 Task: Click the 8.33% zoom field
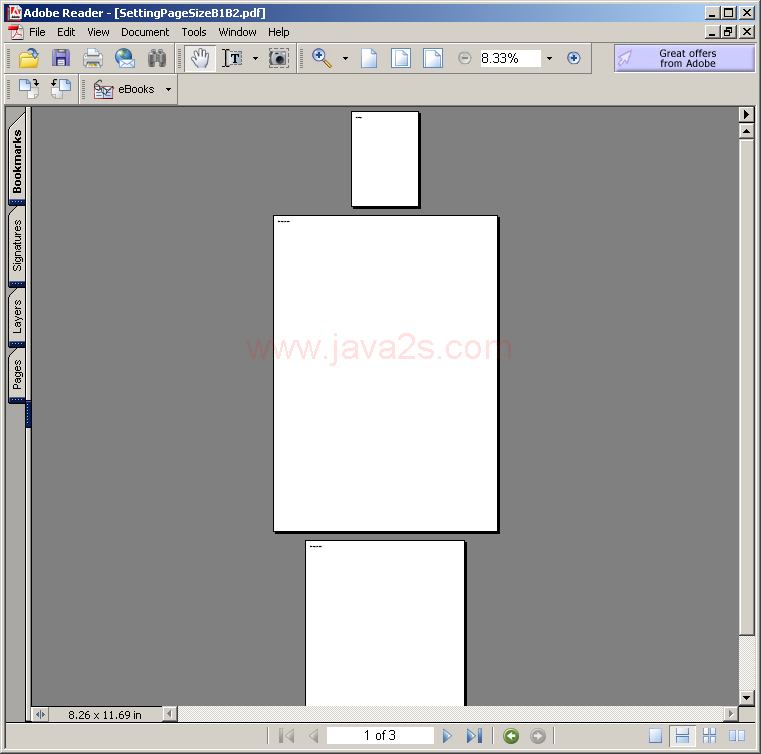pyautogui.click(x=510, y=58)
